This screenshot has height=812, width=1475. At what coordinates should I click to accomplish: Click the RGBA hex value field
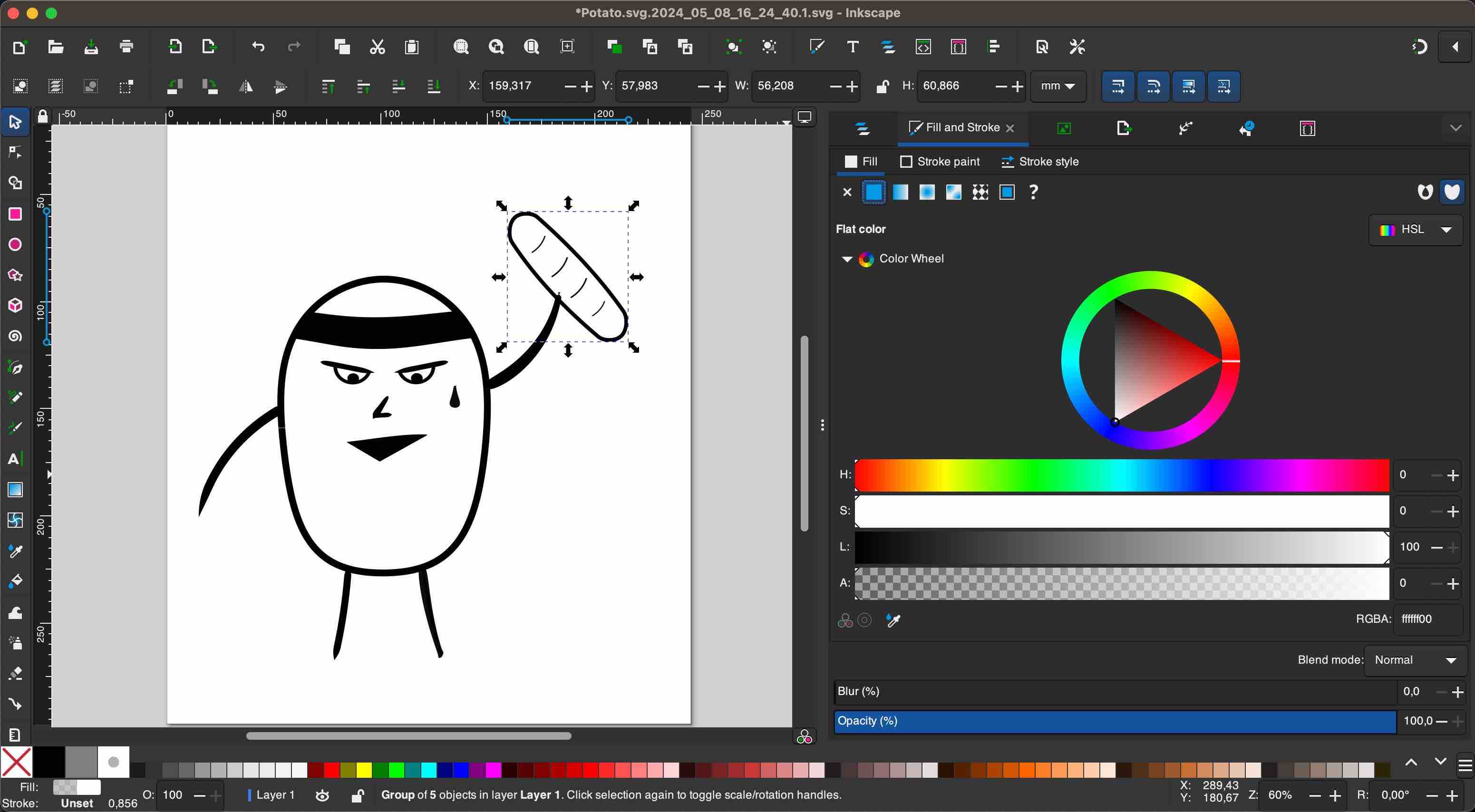click(1427, 619)
